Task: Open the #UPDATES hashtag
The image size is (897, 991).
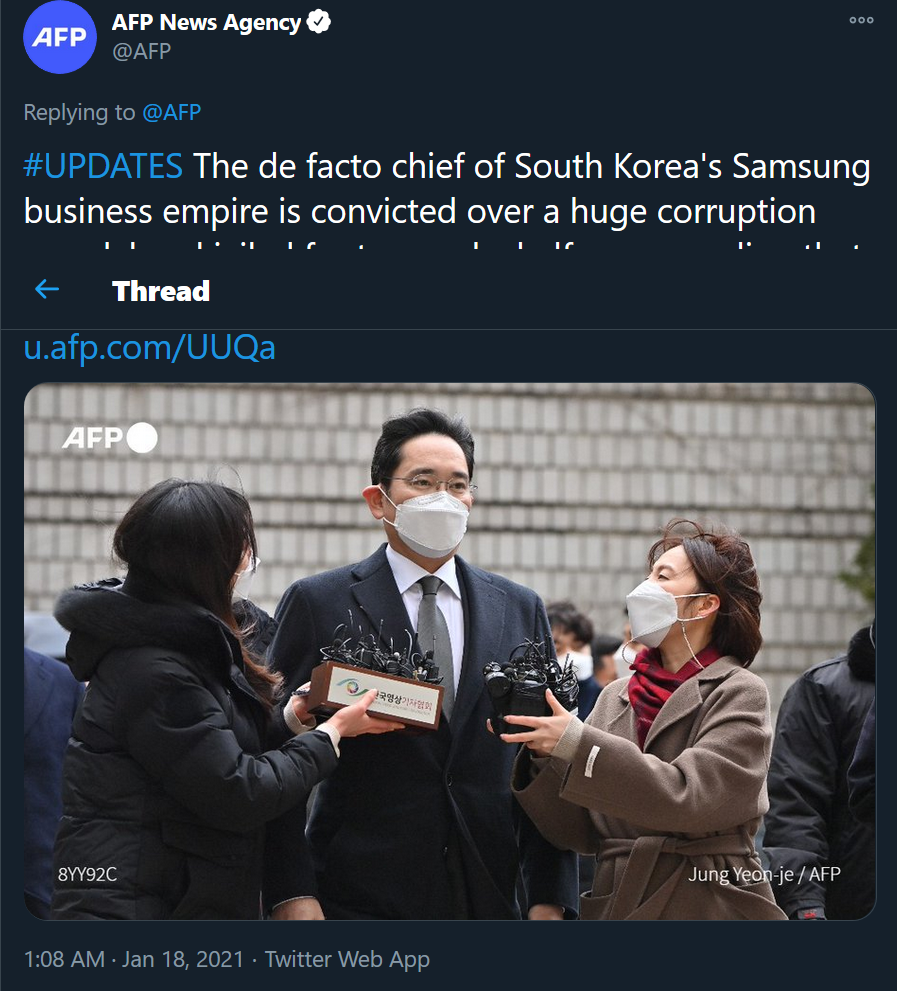Action: pyautogui.click(x=103, y=166)
